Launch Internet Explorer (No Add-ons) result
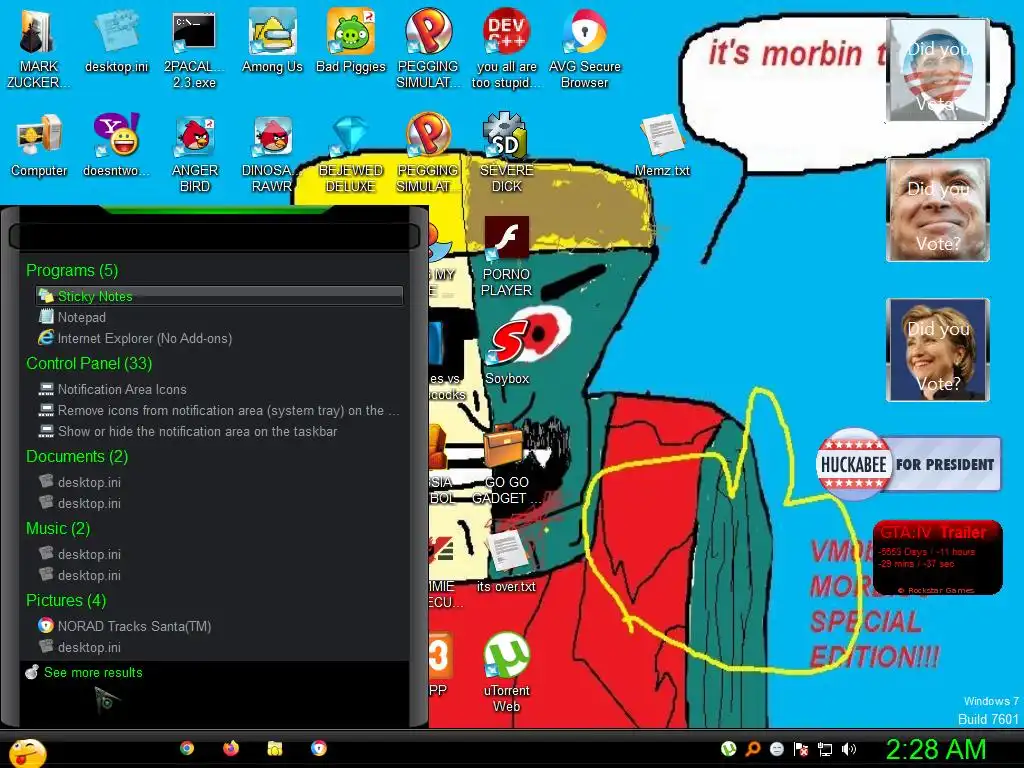This screenshot has width=1024, height=768. 219,338
